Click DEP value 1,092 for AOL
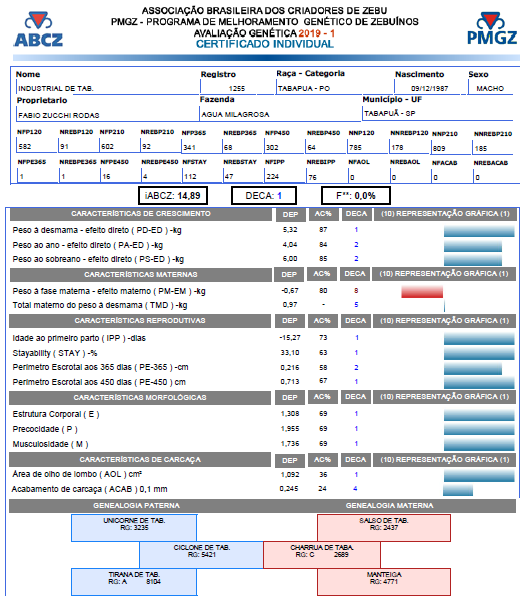 click(x=290, y=474)
